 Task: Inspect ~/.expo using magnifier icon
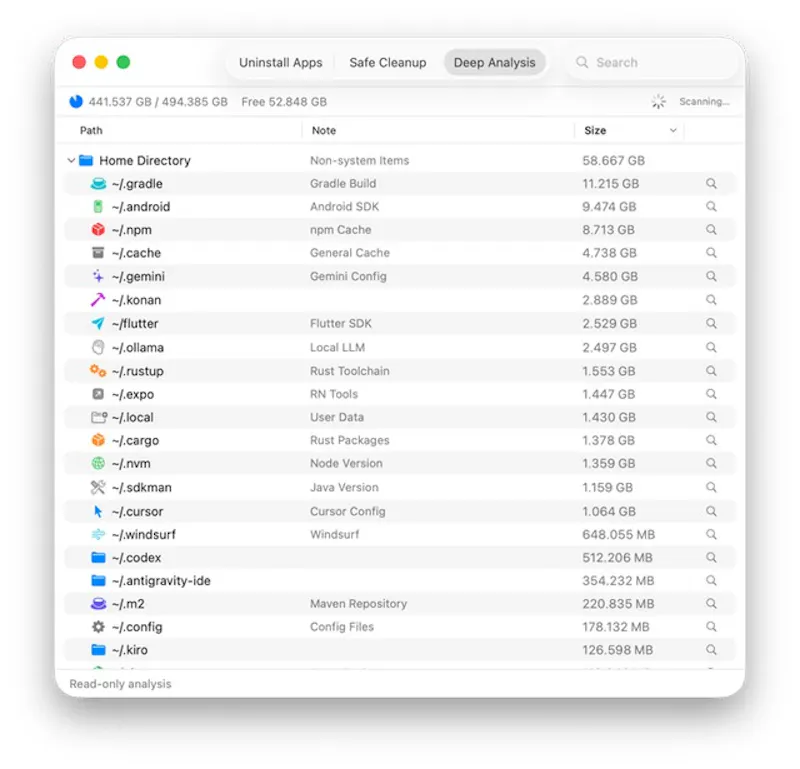tap(711, 394)
